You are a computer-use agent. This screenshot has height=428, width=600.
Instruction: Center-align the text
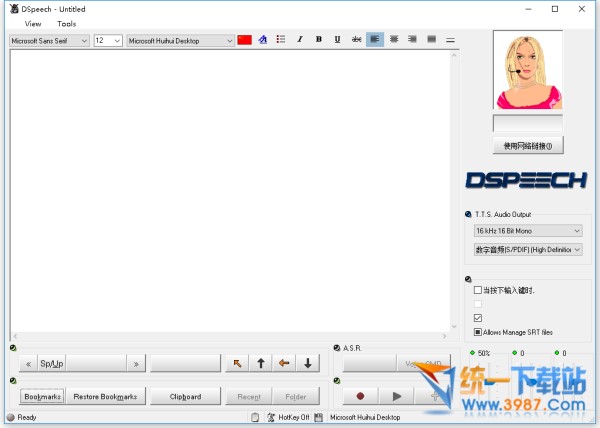pyautogui.click(x=394, y=39)
